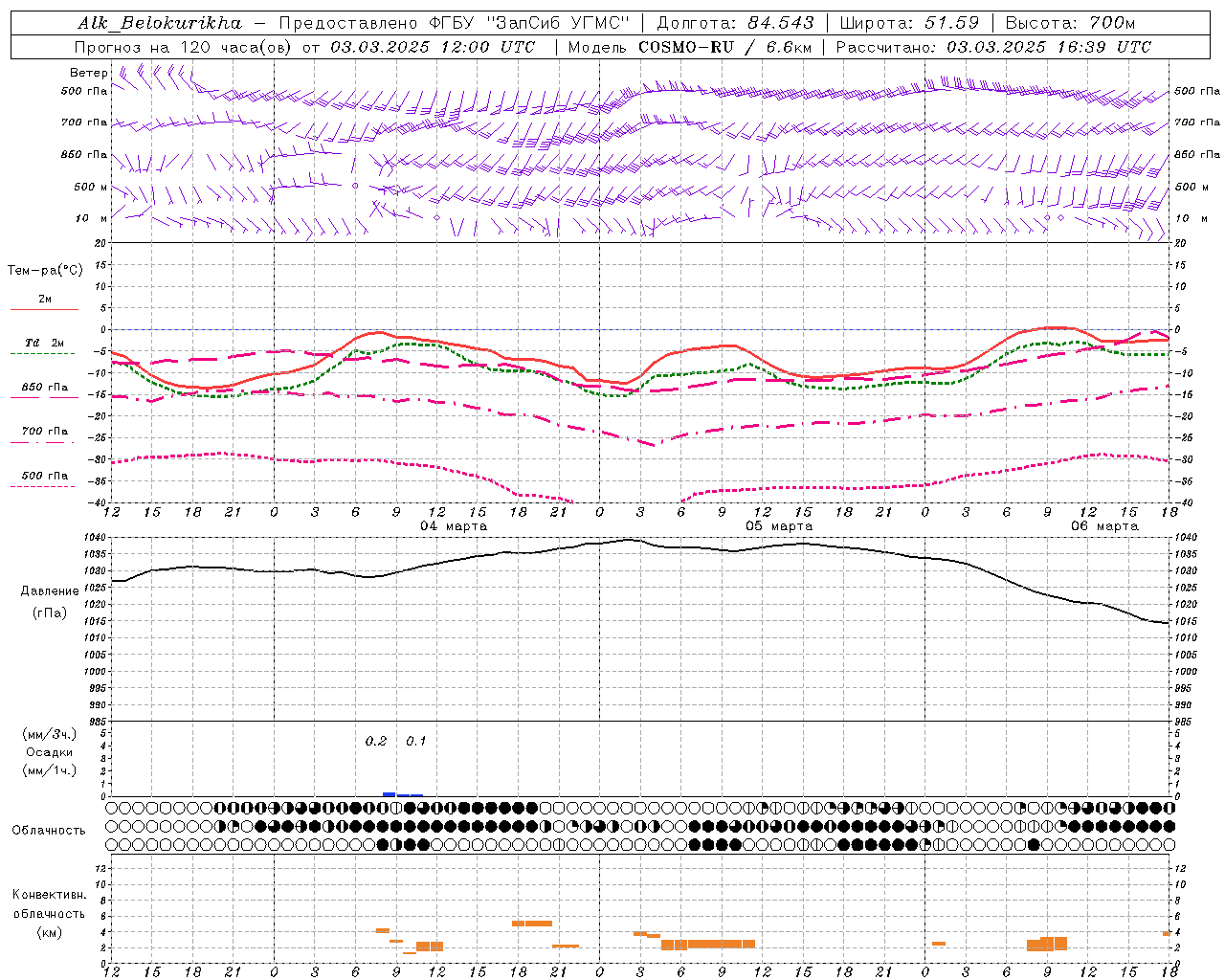Click the latitude value Широта: 51.59

tap(909, 23)
